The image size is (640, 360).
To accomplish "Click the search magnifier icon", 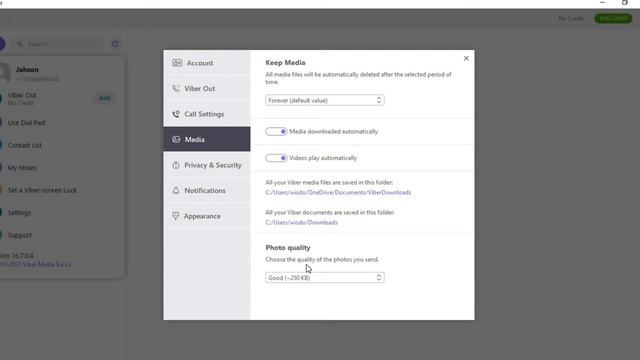I will tap(19, 44).
